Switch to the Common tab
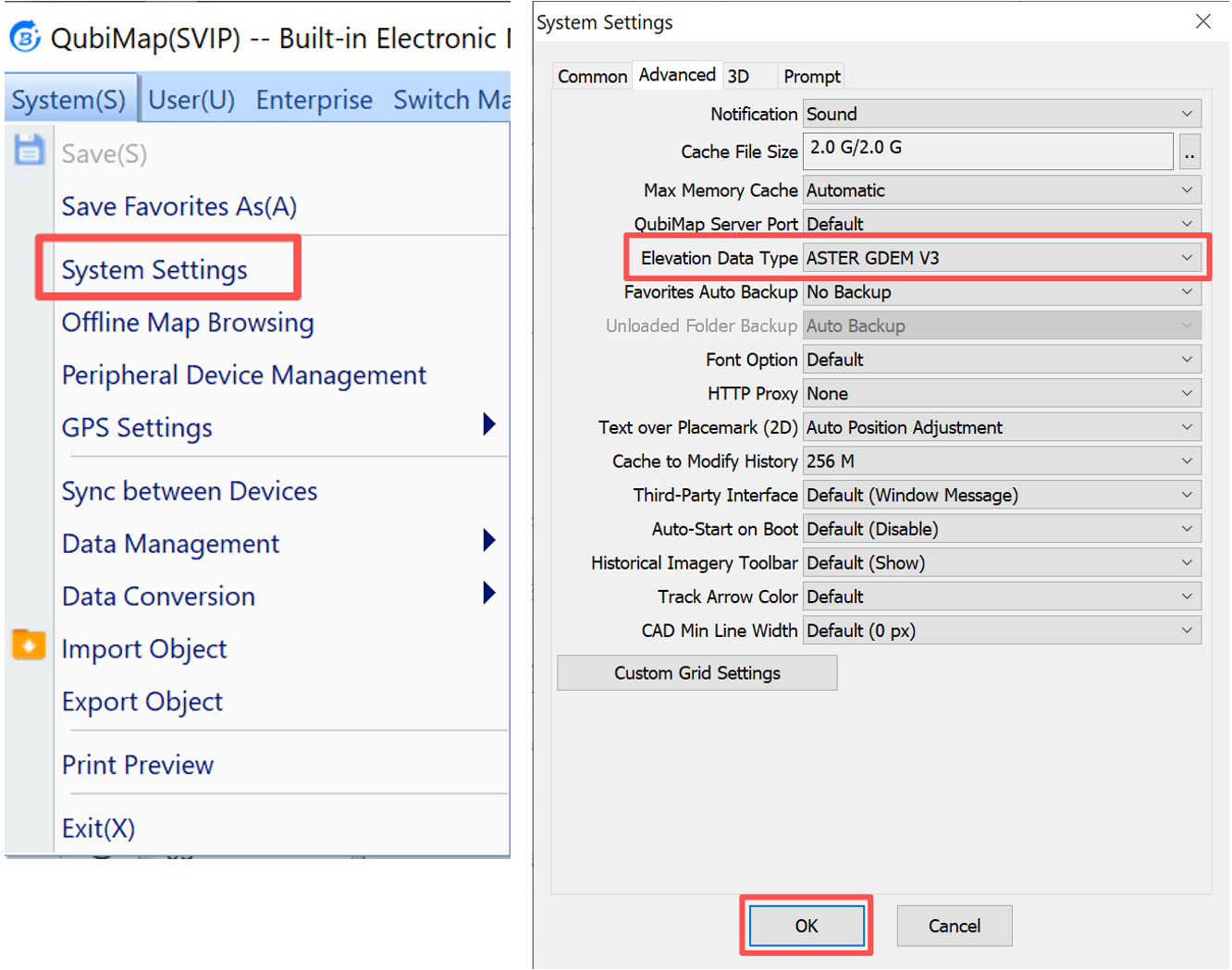Image resolution: width=1232 pixels, height=970 pixels. 592,76
